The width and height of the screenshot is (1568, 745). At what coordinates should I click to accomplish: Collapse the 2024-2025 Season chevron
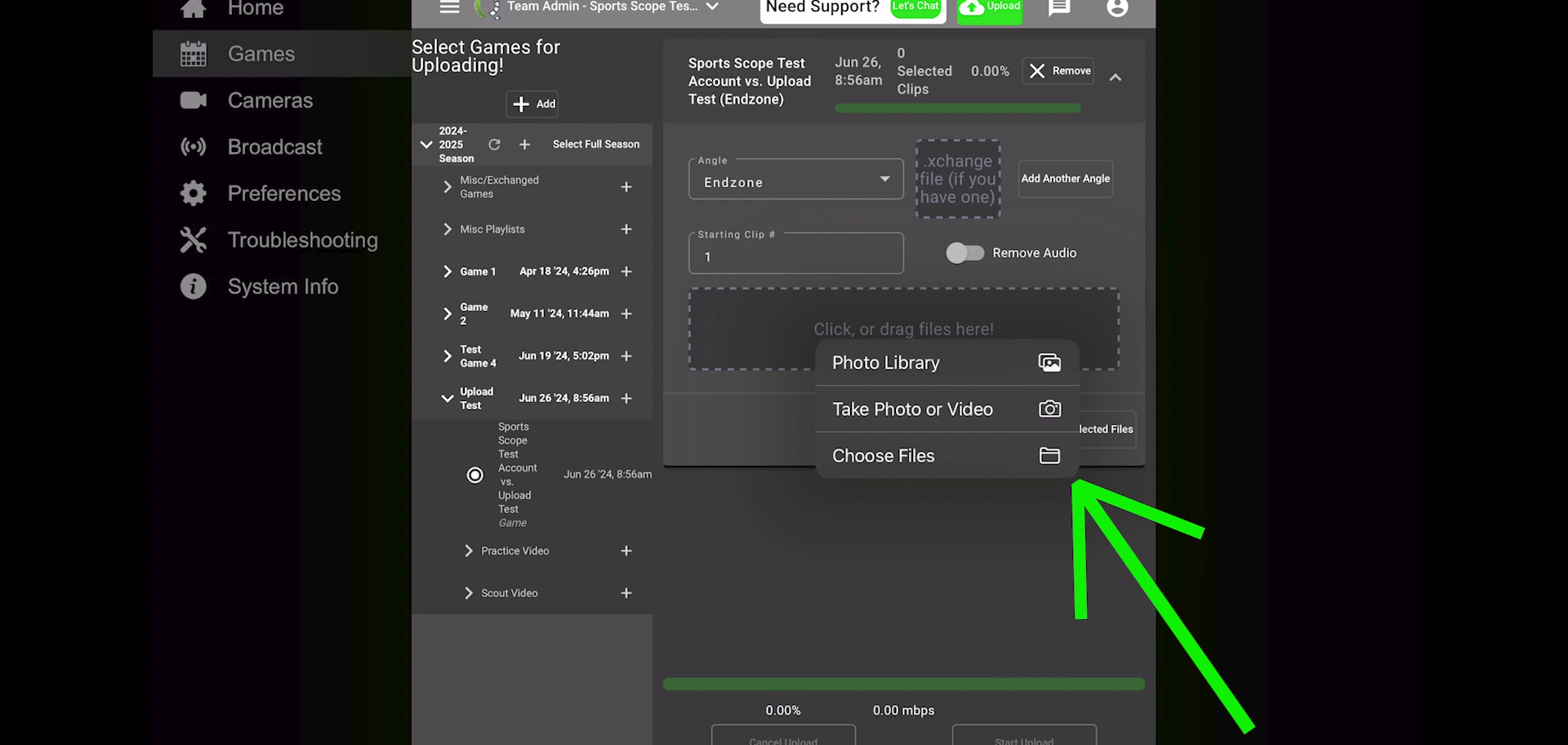[425, 145]
